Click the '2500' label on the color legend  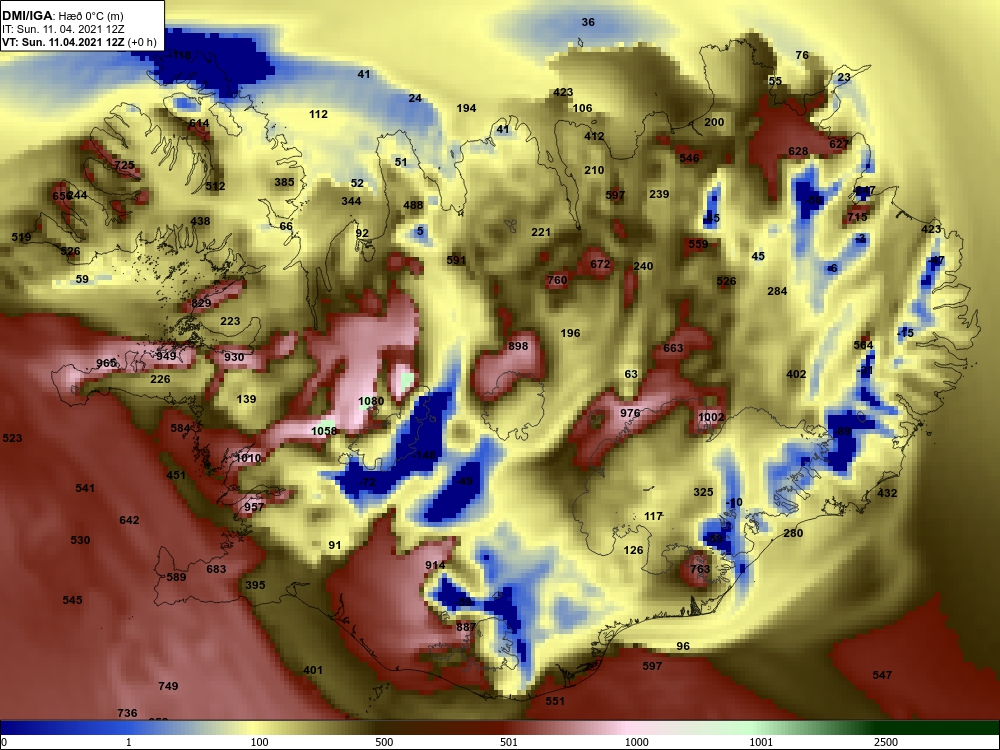pos(886,742)
